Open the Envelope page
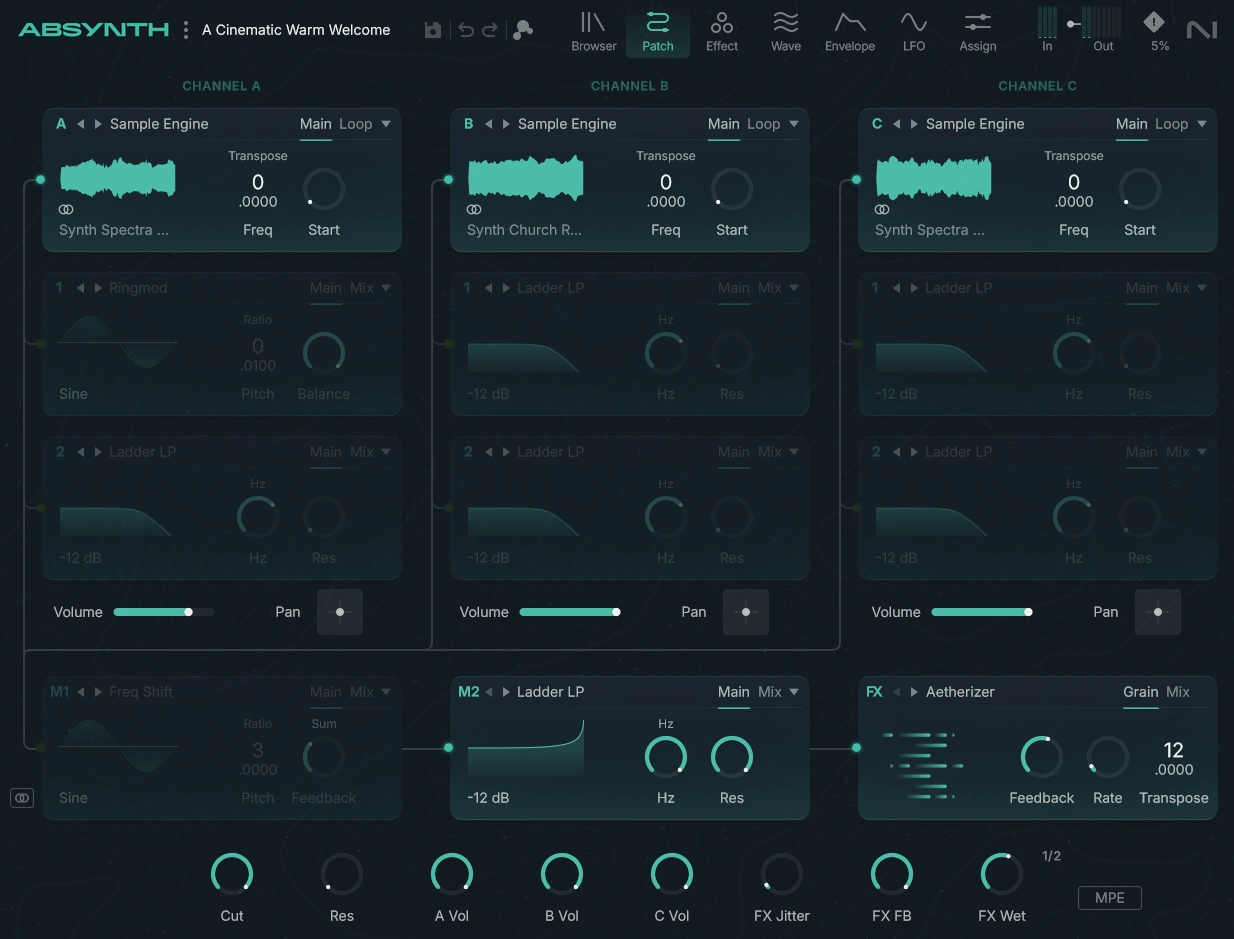This screenshot has width=1234, height=939. coord(850,31)
